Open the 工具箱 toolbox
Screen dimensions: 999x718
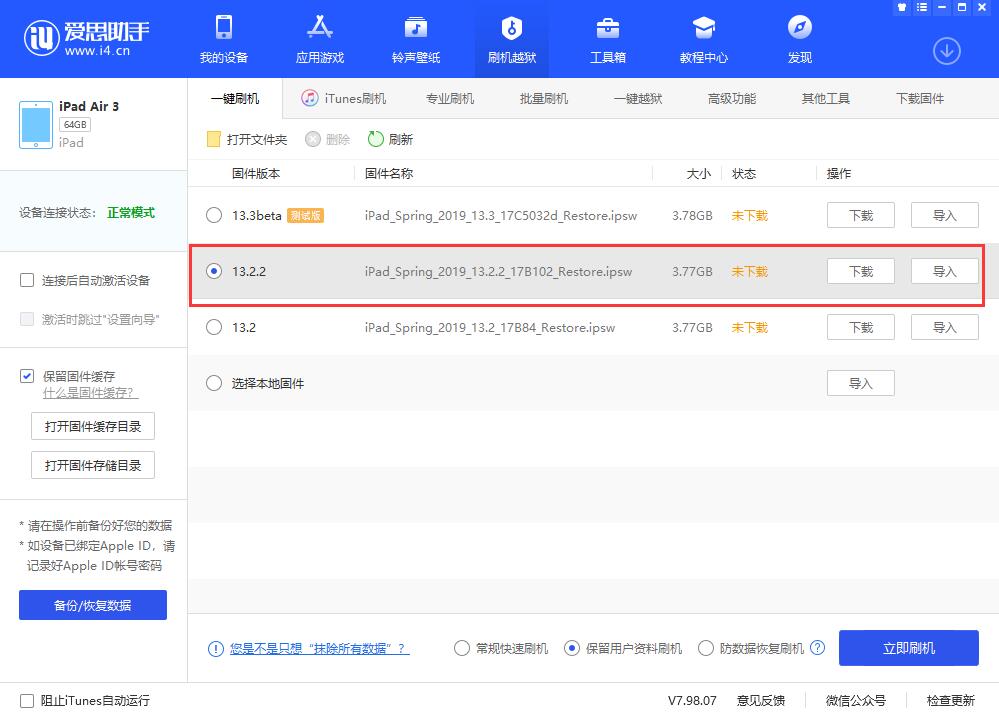(608, 40)
